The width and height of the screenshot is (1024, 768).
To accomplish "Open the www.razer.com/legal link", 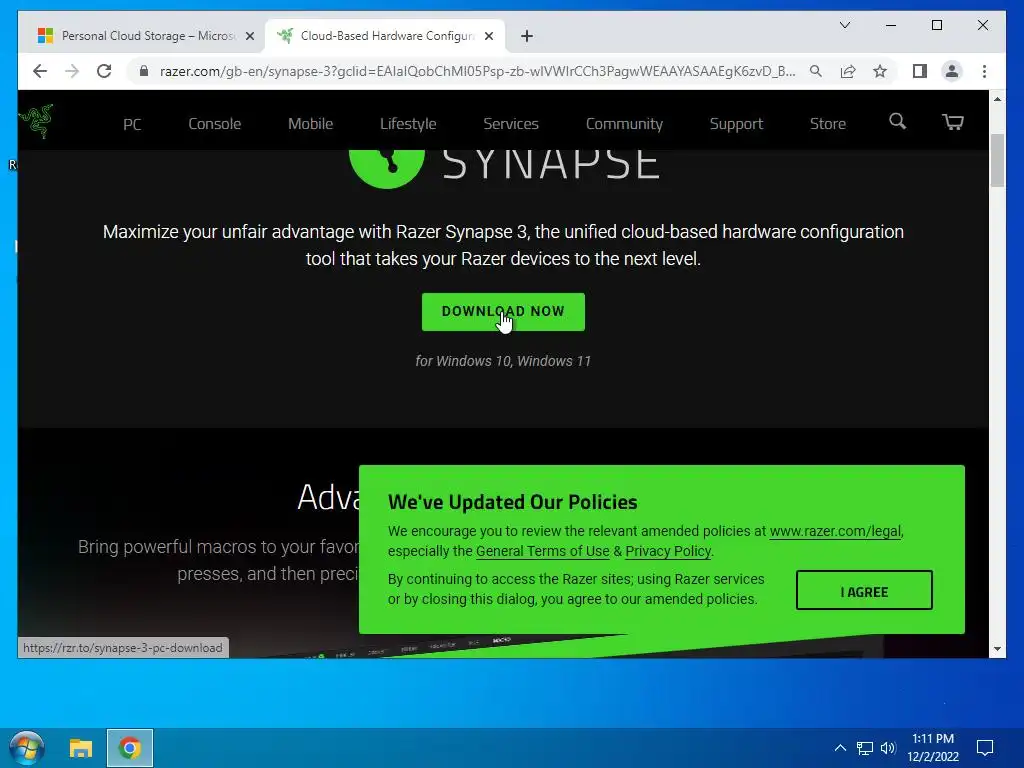I will (x=835, y=532).
